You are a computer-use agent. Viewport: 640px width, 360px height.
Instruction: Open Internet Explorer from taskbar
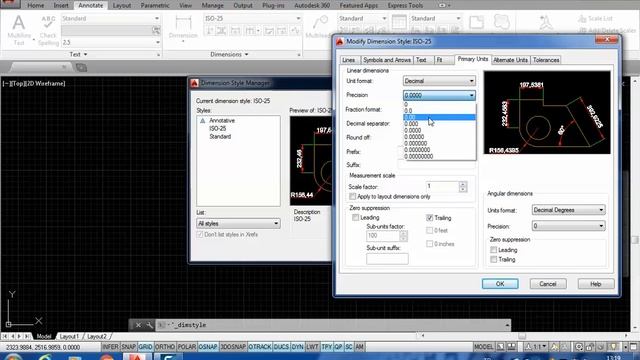click(x=46, y=357)
